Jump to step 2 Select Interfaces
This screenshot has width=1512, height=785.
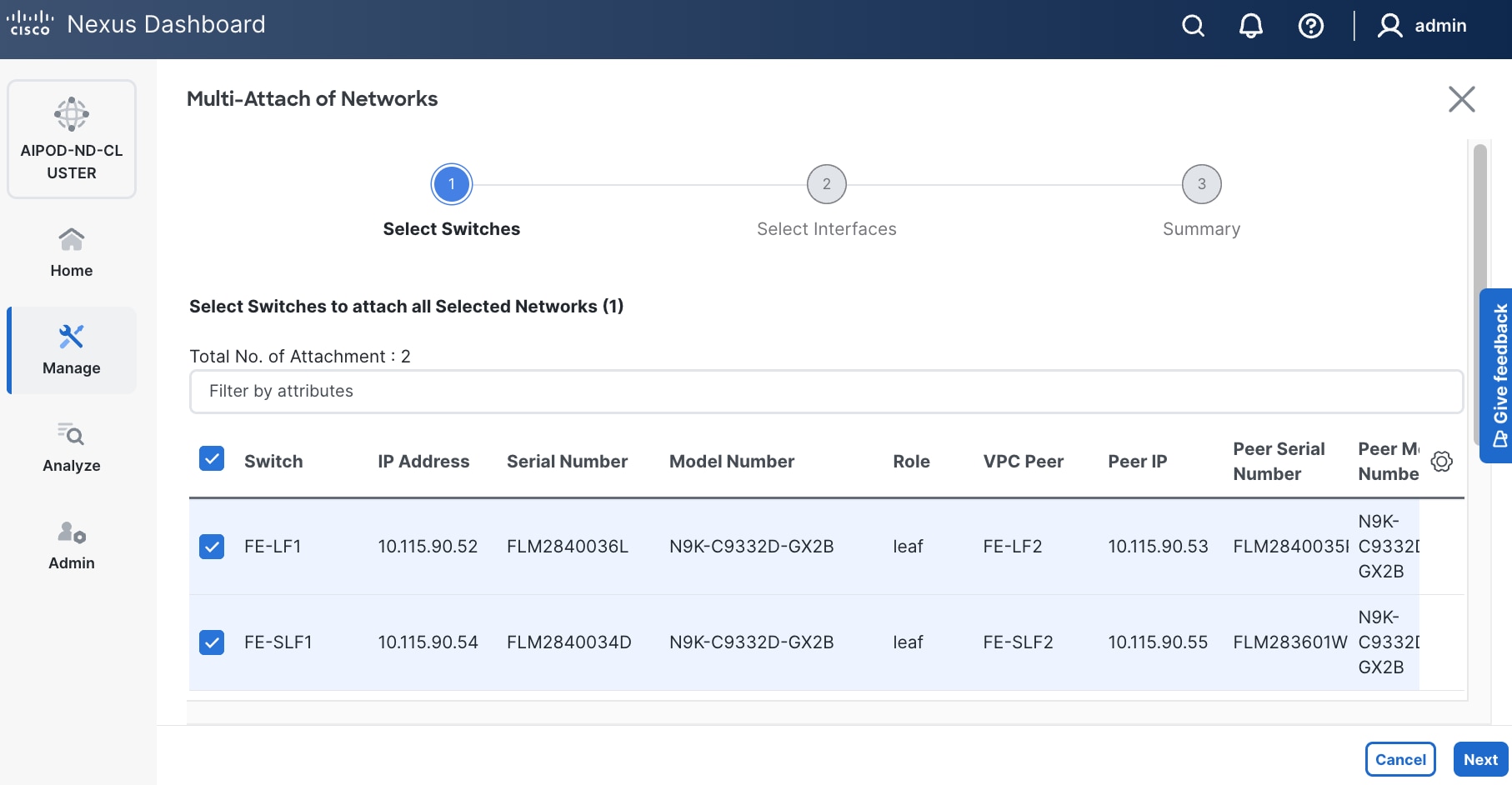(x=826, y=184)
